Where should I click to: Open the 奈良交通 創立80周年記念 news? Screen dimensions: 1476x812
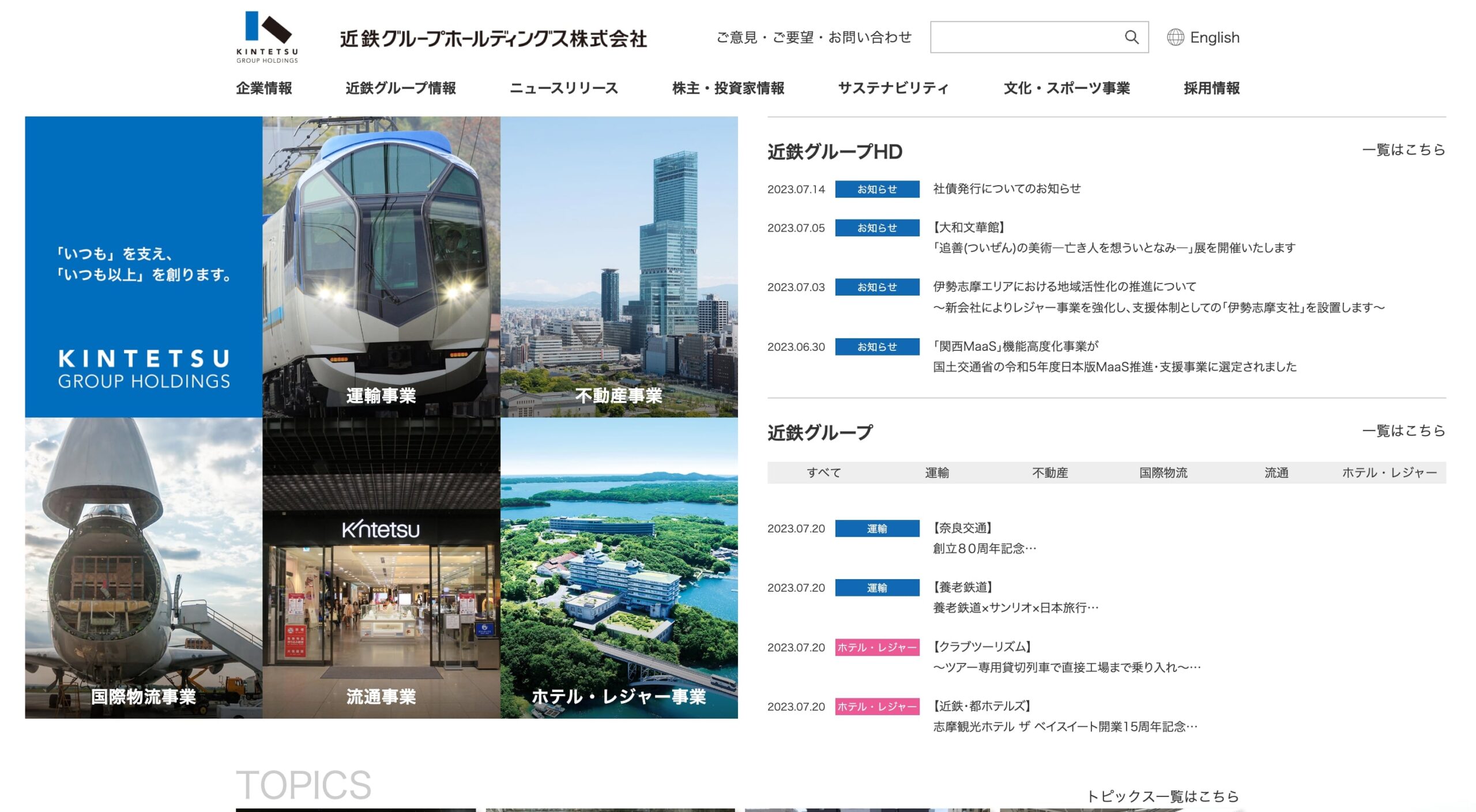[x=985, y=538]
